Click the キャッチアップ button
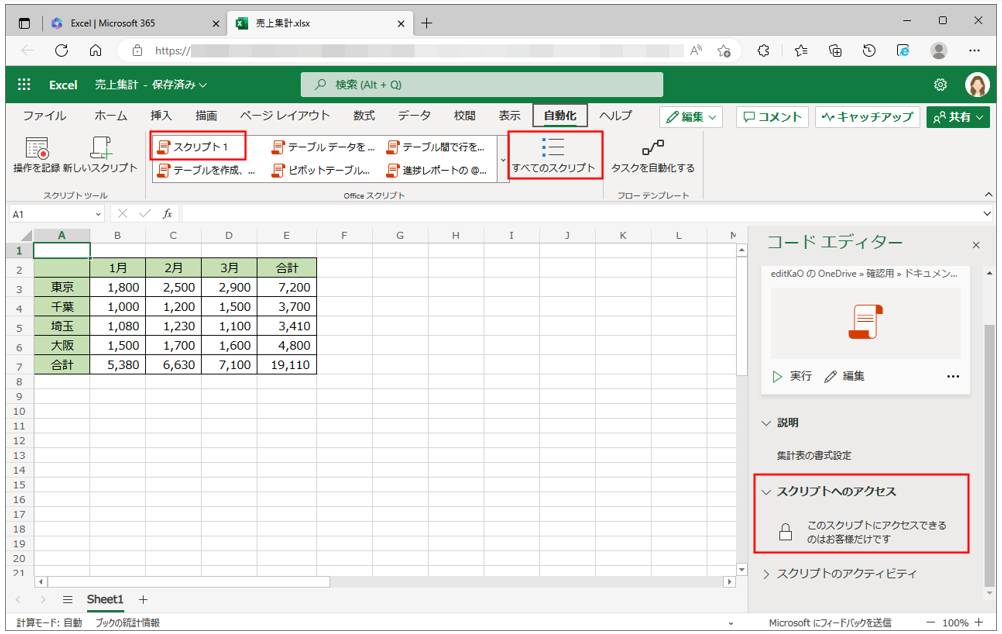This screenshot has height=634, width=1002. pyautogui.click(x=868, y=117)
